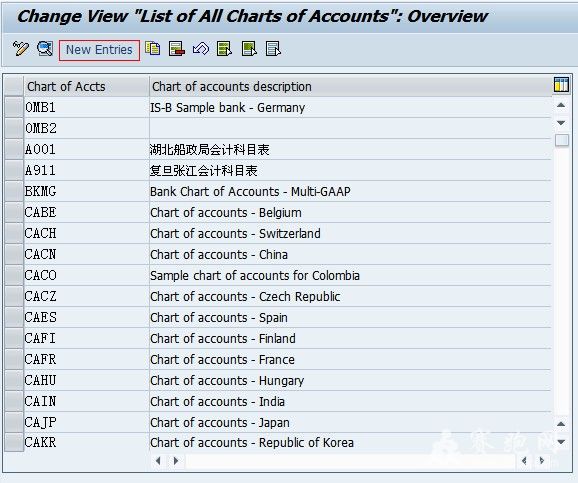This screenshot has width=578, height=483.
Task: Click the Select All icon
Action: coord(224,49)
